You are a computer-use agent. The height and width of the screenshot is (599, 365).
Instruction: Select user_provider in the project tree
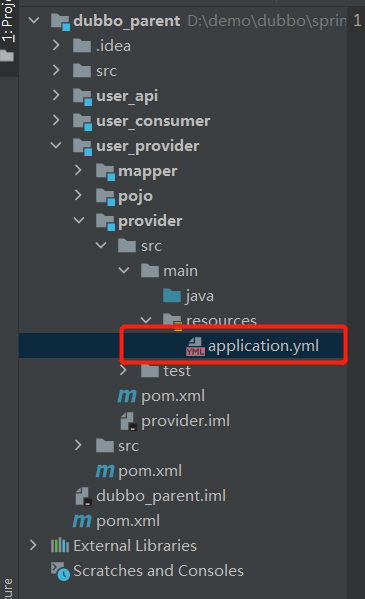point(148,146)
